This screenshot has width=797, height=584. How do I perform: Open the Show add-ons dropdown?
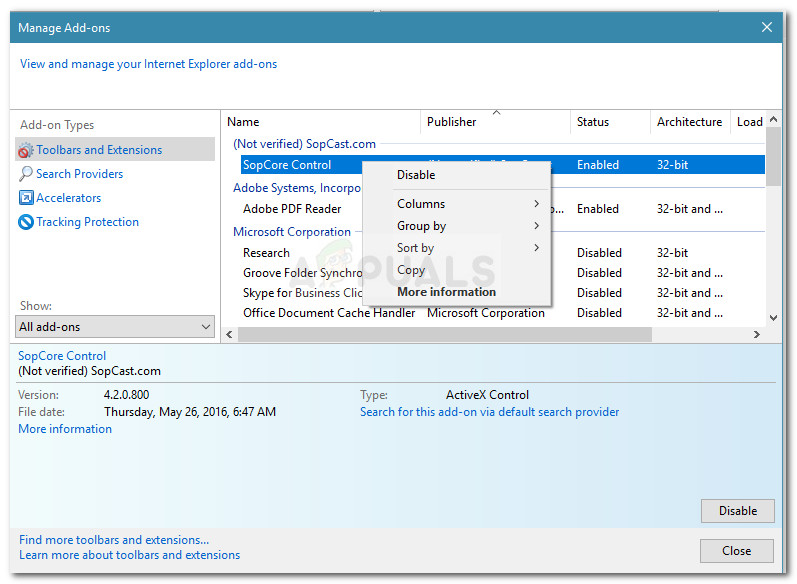[116, 327]
